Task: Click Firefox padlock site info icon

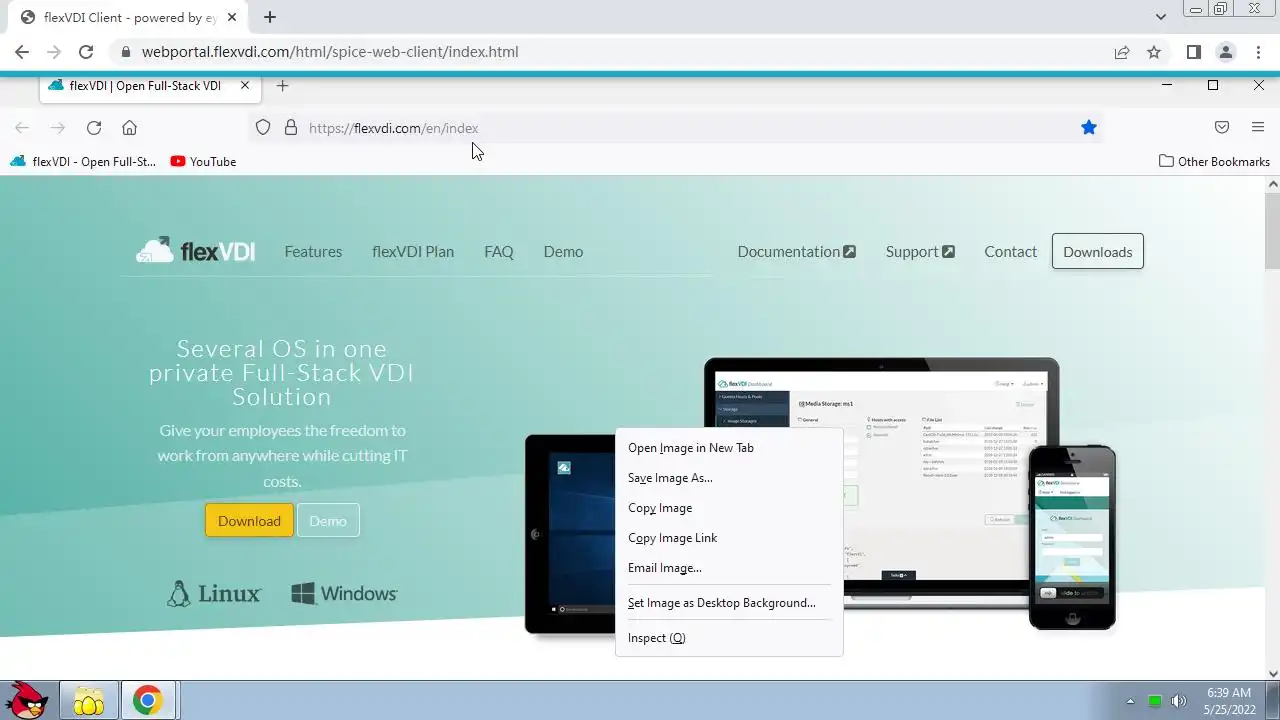Action: (291, 128)
